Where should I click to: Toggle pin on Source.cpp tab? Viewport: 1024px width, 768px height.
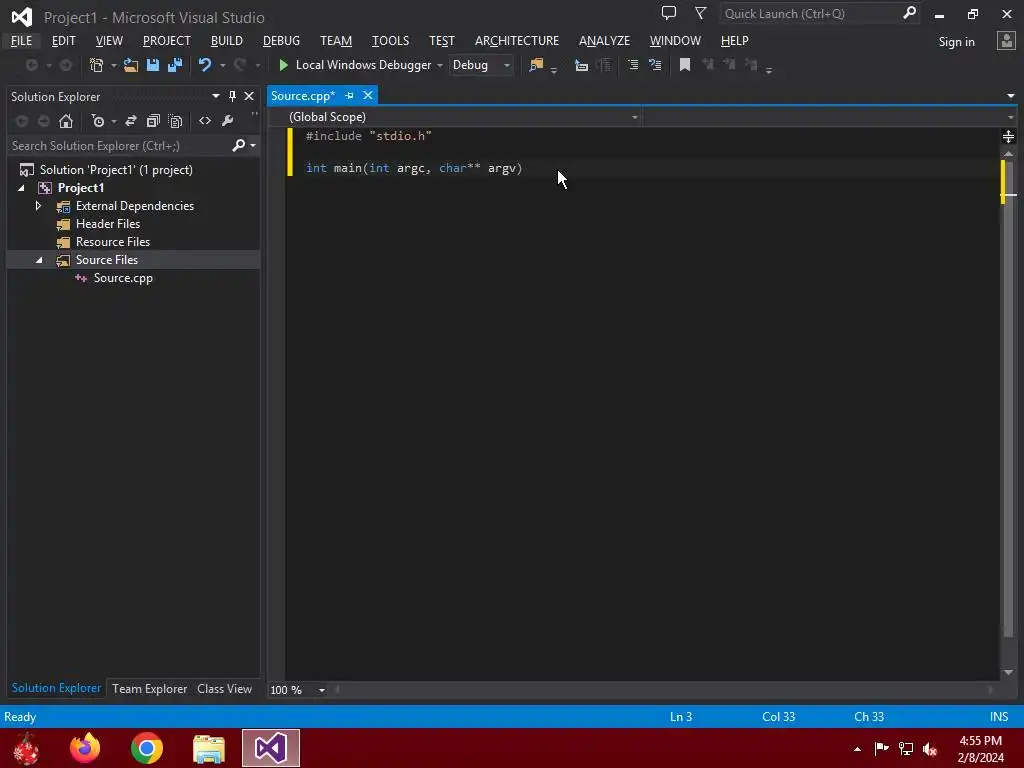coord(349,96)
